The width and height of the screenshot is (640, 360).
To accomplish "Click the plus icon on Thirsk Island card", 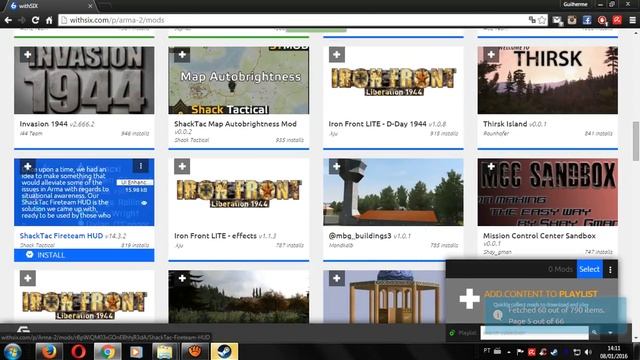I will click(x=491, y=54).
